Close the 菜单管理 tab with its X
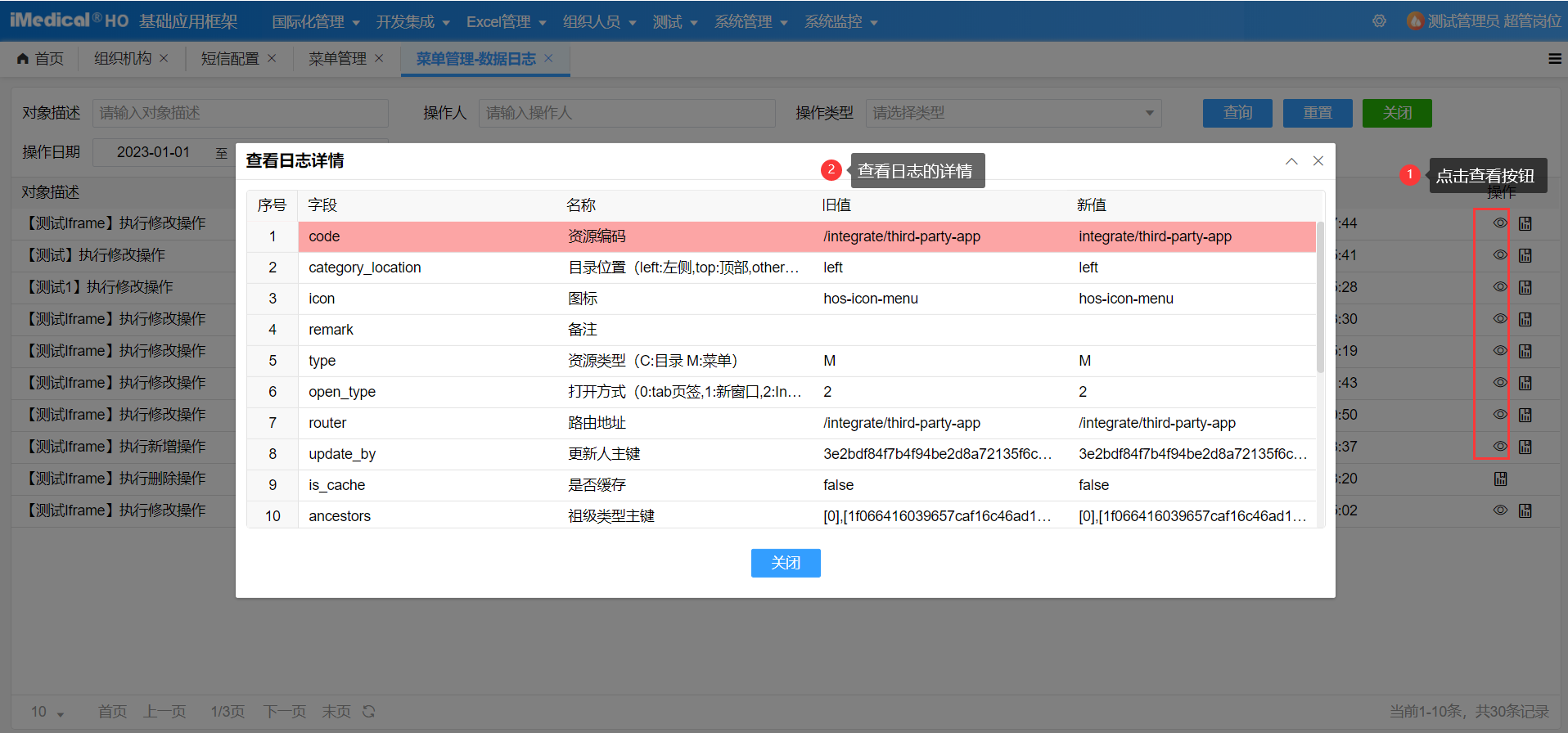 pyautogui.click(x=379, y=58)
